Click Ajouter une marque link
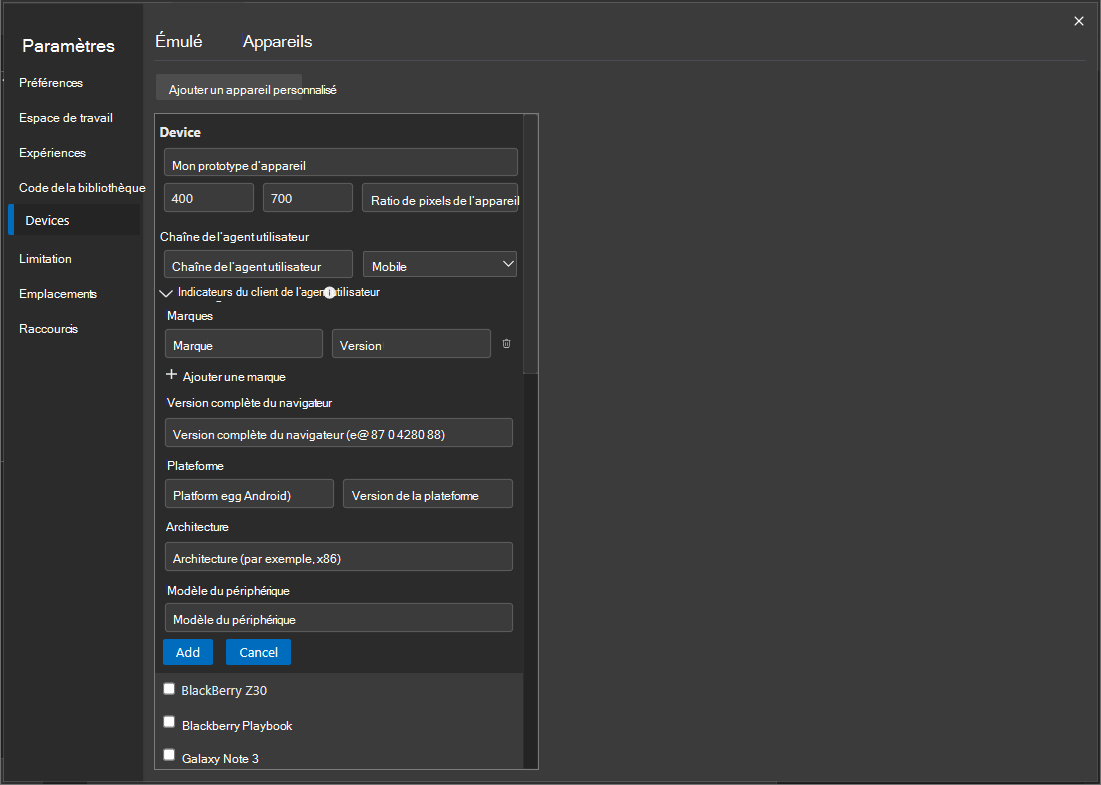The image size is (1101, 785). point(234,377)
